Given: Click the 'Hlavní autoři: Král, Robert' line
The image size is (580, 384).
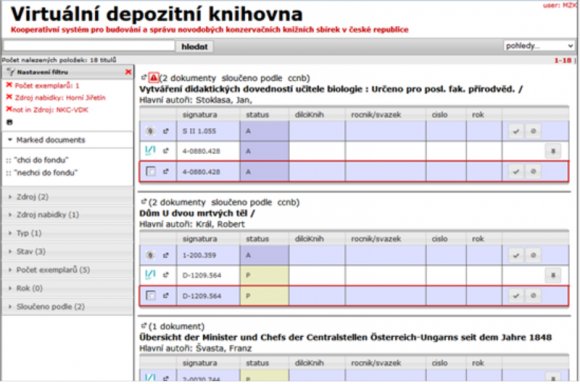Looking at the screenshot, I should (192, 224).
